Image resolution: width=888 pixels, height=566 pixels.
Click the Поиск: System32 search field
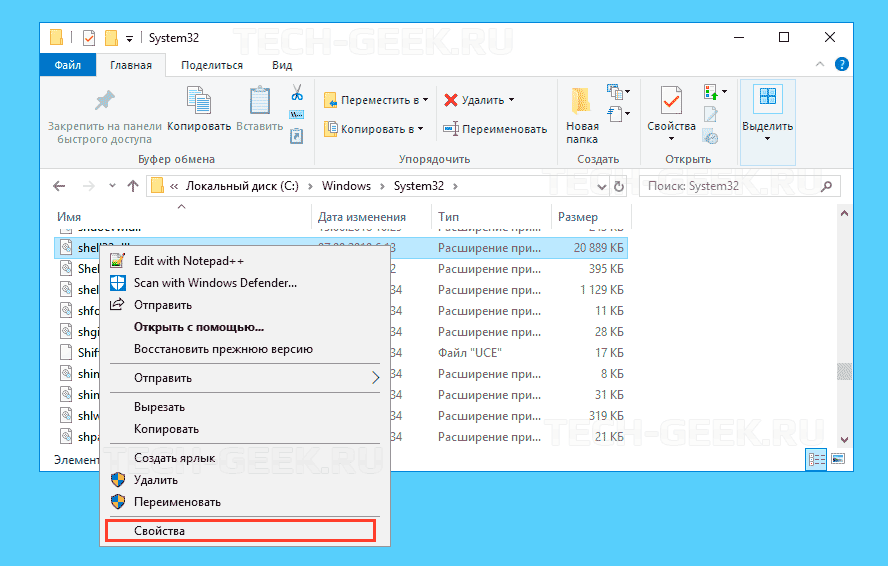[x=730, y=186]
